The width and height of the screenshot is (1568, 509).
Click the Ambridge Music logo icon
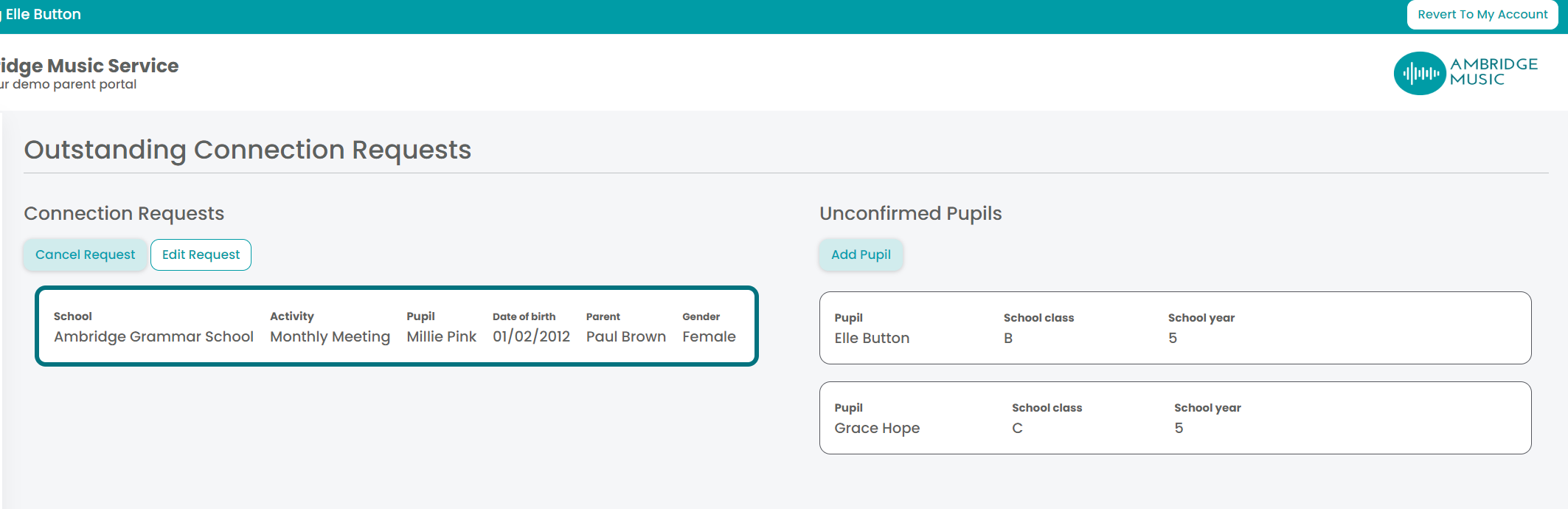(x=1419, y=73)
